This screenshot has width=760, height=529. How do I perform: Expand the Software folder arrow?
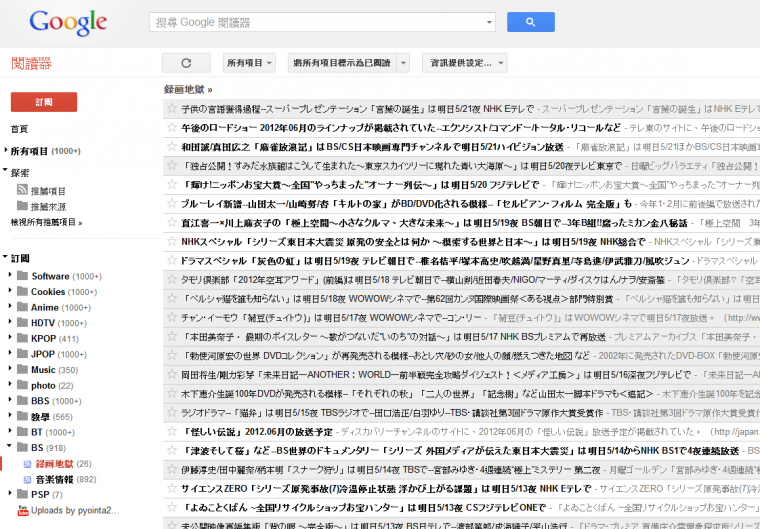tap(10, 275)
